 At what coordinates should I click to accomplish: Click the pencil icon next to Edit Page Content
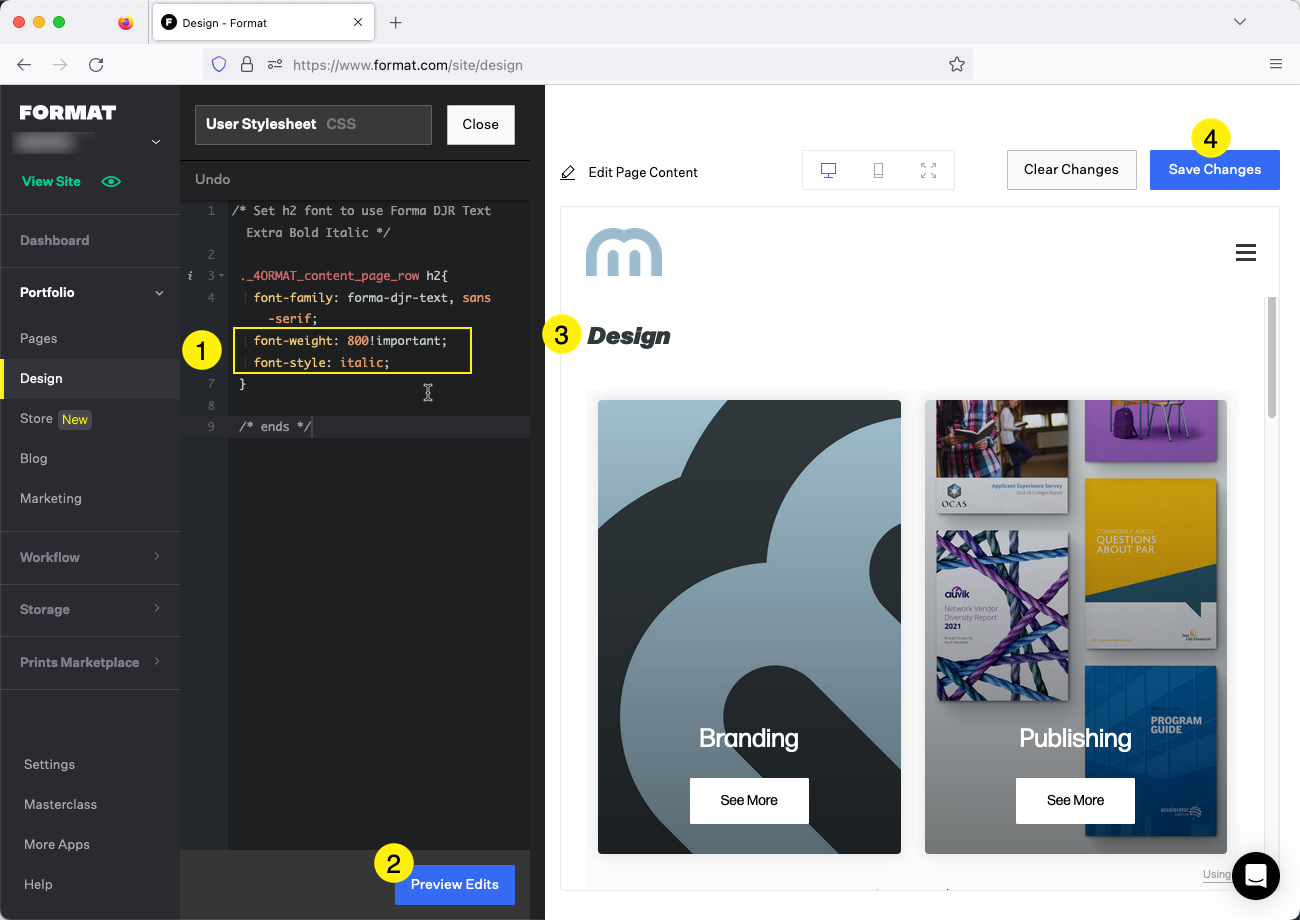(568, 172)
